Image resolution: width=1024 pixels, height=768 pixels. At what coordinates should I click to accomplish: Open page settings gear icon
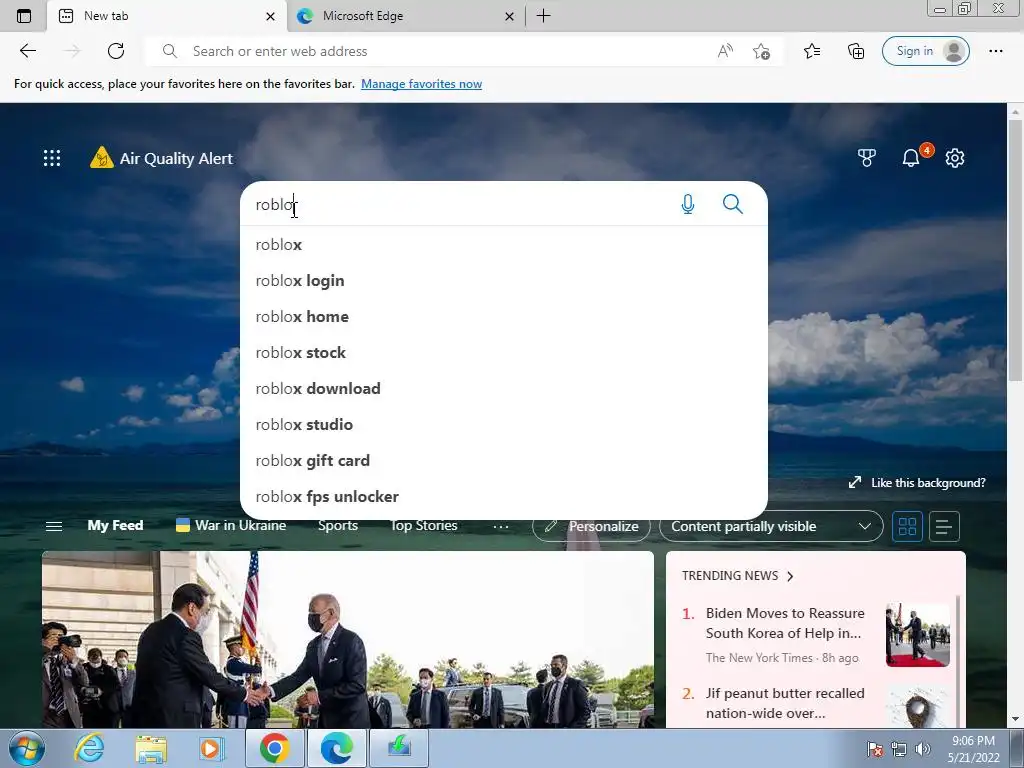point(955,157)
